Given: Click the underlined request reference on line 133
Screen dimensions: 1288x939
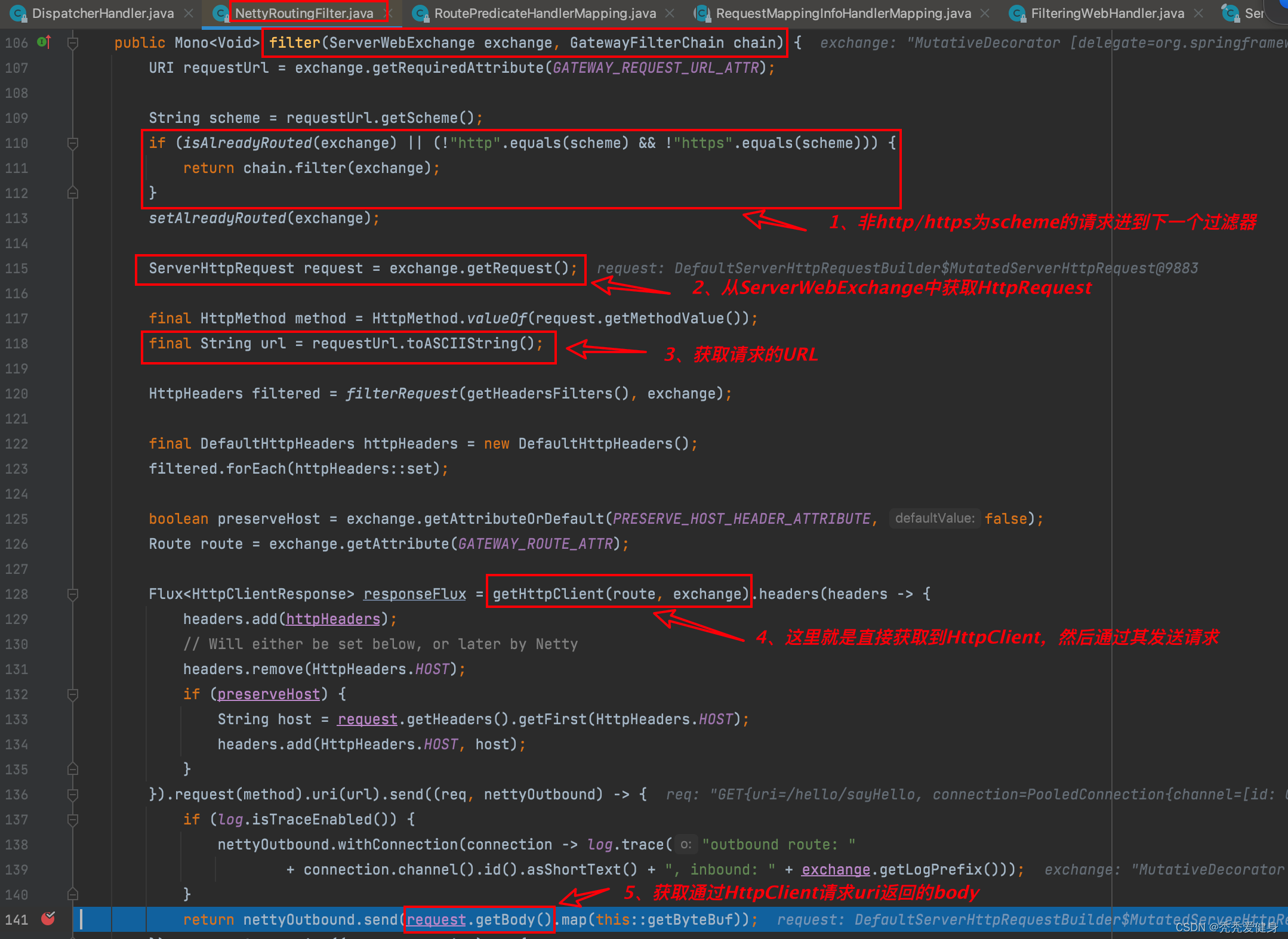Looking at the screenshot, I should [x=367, y=719].
